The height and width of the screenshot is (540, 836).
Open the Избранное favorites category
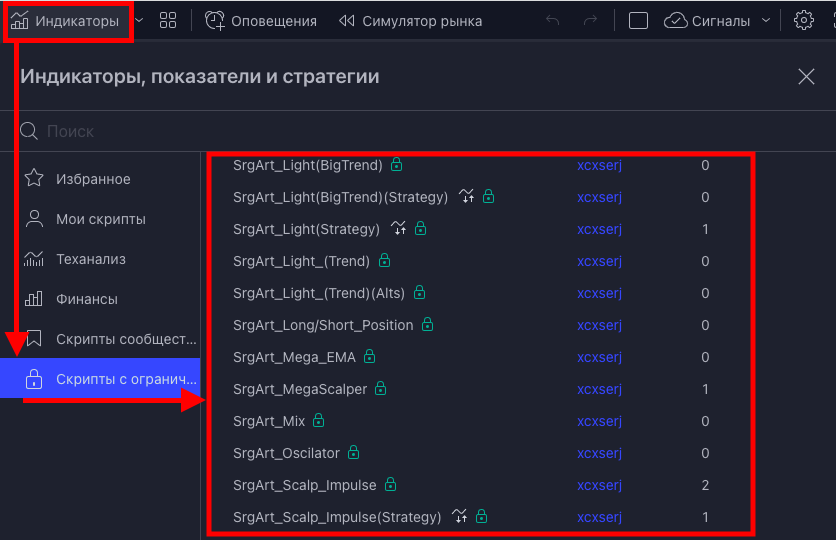(x=100, y=179)
